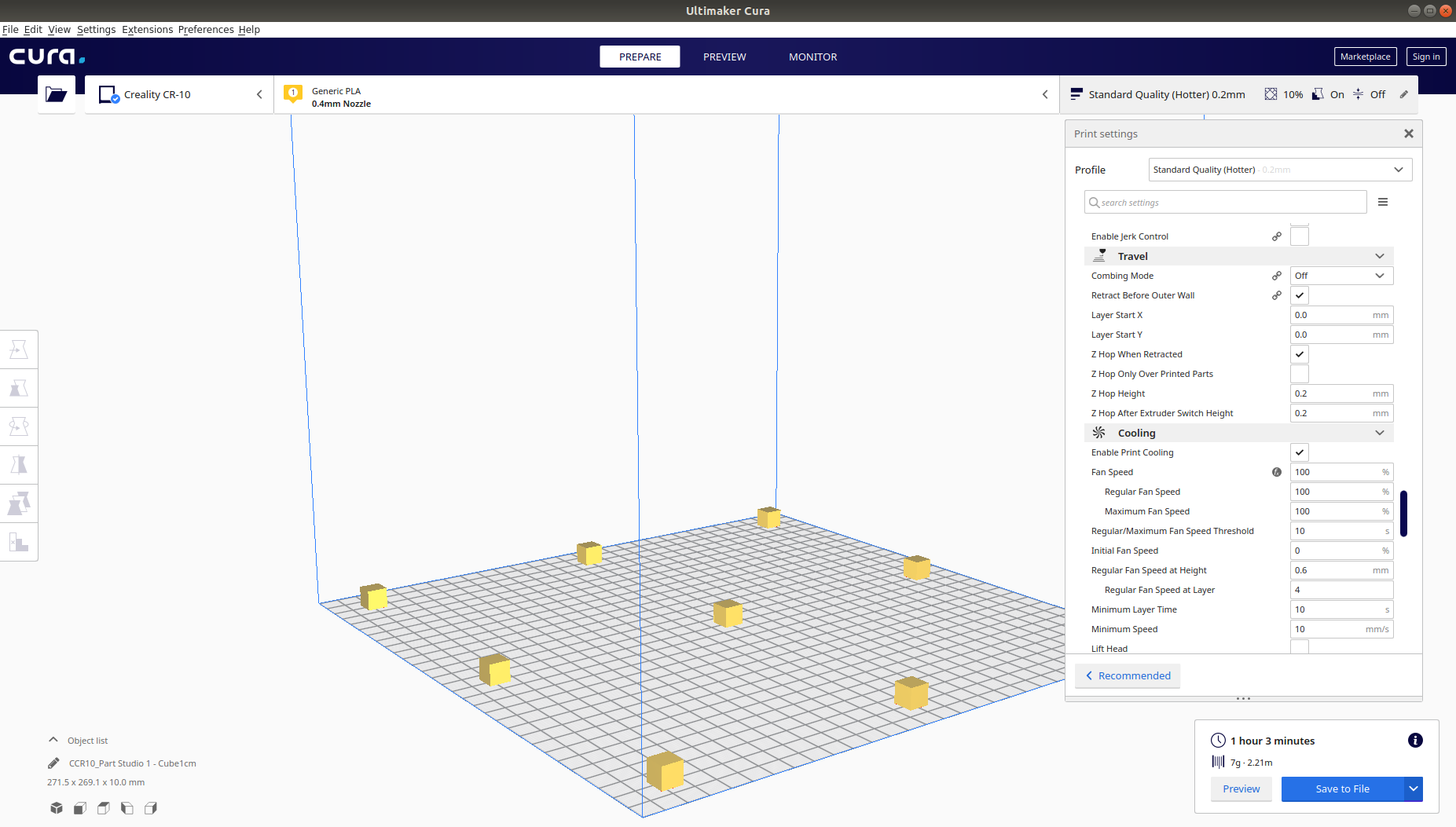Image resolution: width=1456 pixels, height=827 pixels.
Task: Select the Rotate tool in left toolbar
Action: pyautogui.click(x=19, y=426)
